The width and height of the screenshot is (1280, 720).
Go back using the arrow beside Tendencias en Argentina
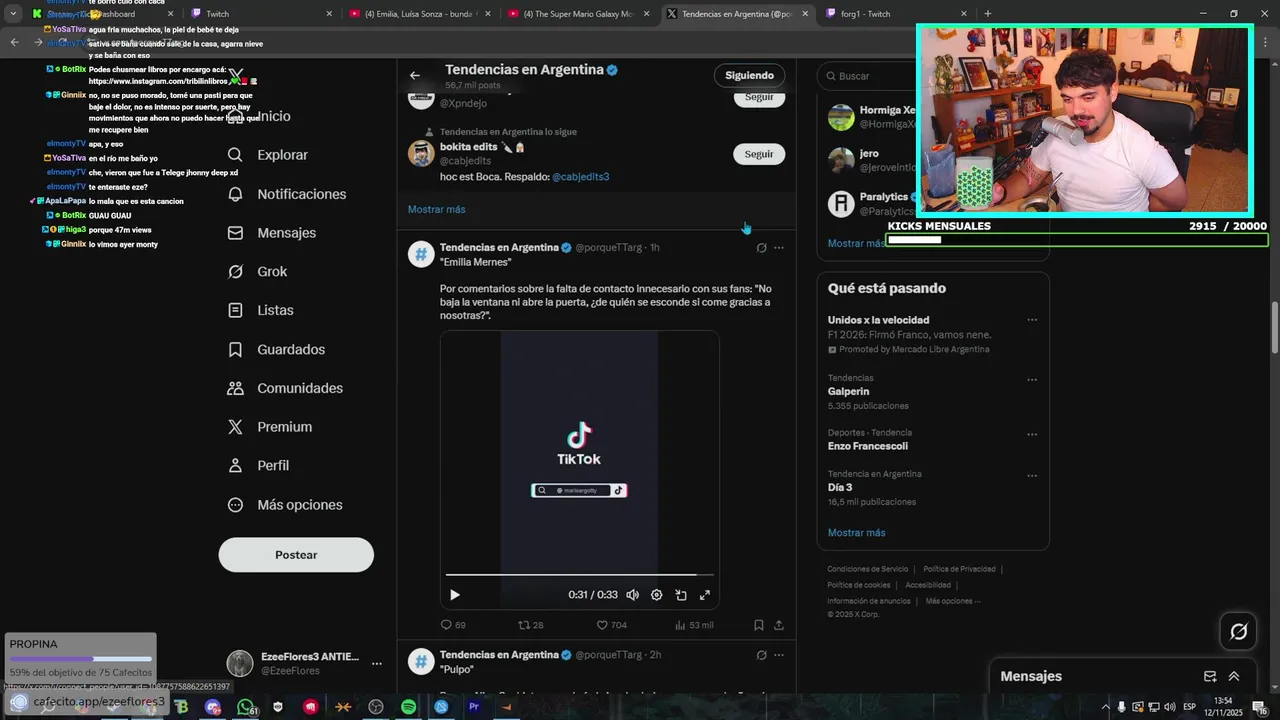click(x=415, y=75)
